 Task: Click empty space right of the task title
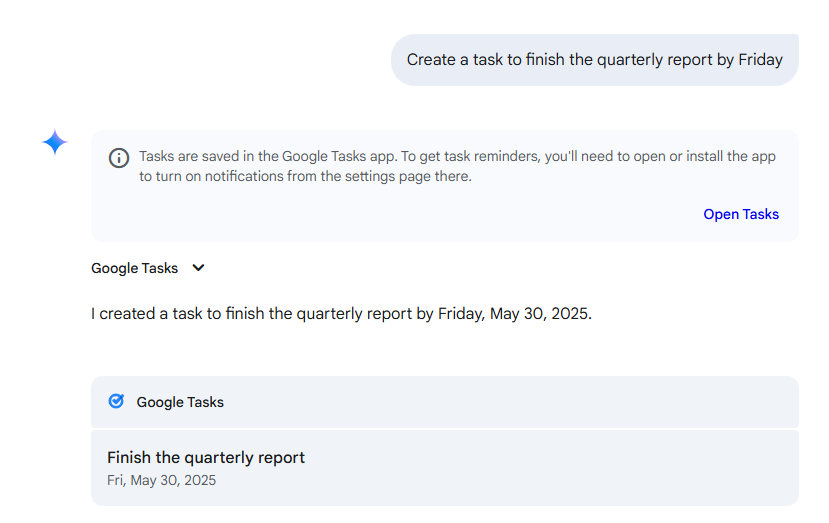[x=550, y=458]
